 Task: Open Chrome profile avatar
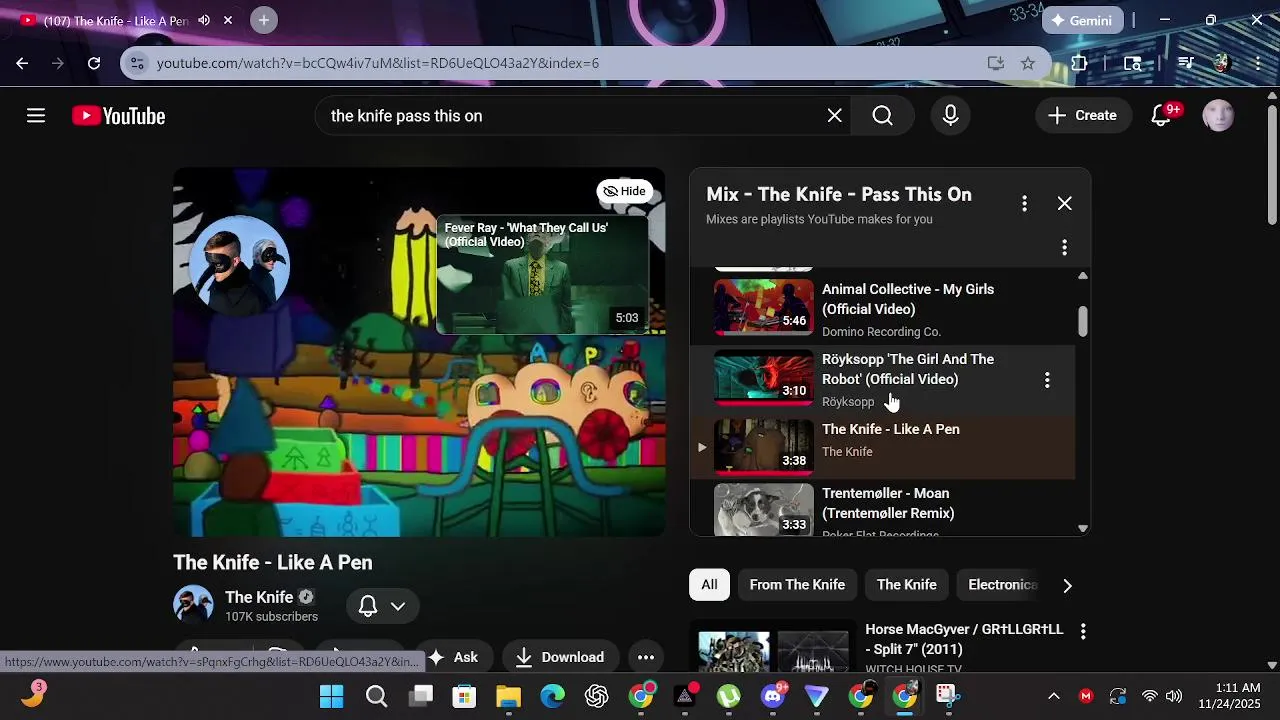[1221, 63]
